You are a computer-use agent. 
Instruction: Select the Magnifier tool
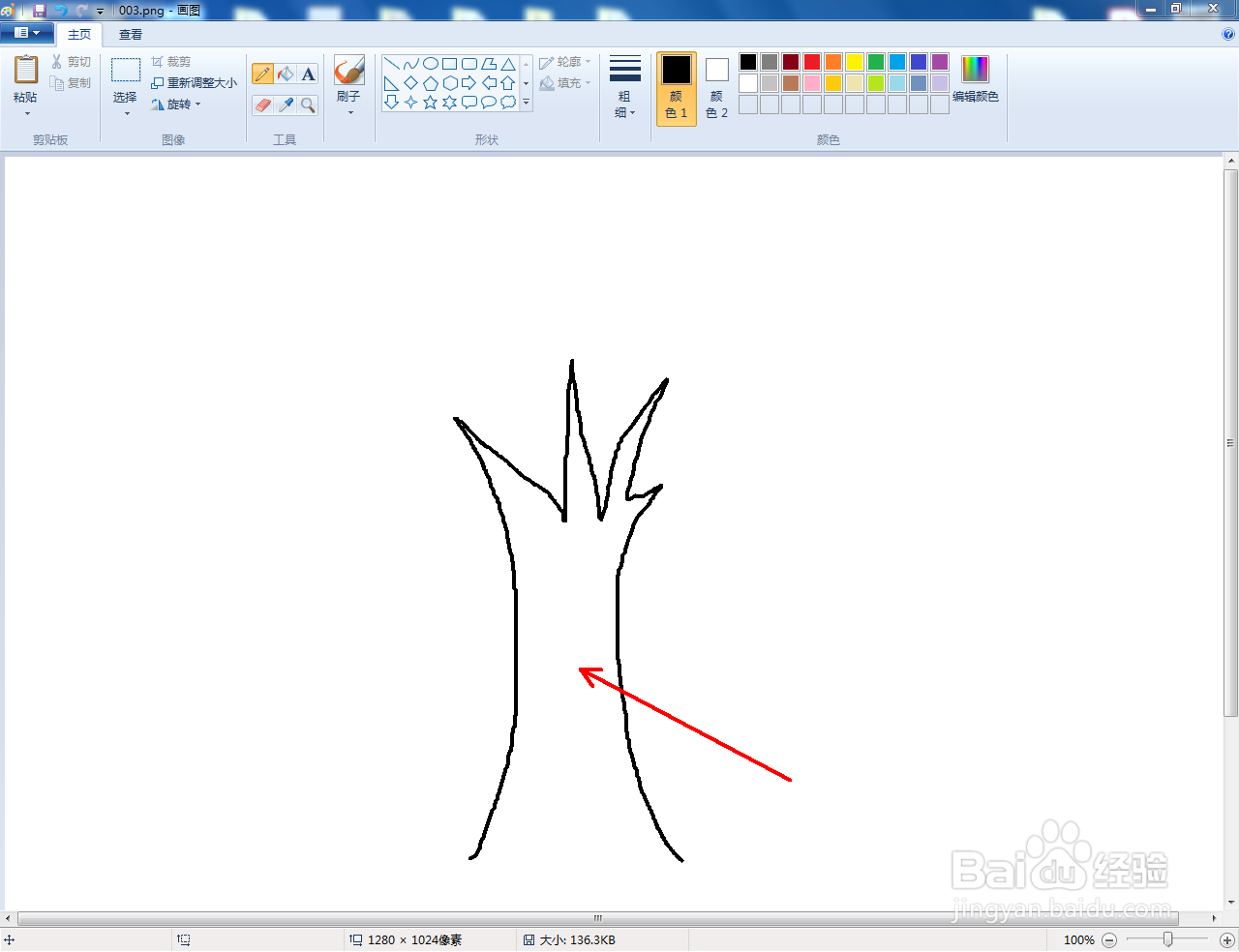308,104
